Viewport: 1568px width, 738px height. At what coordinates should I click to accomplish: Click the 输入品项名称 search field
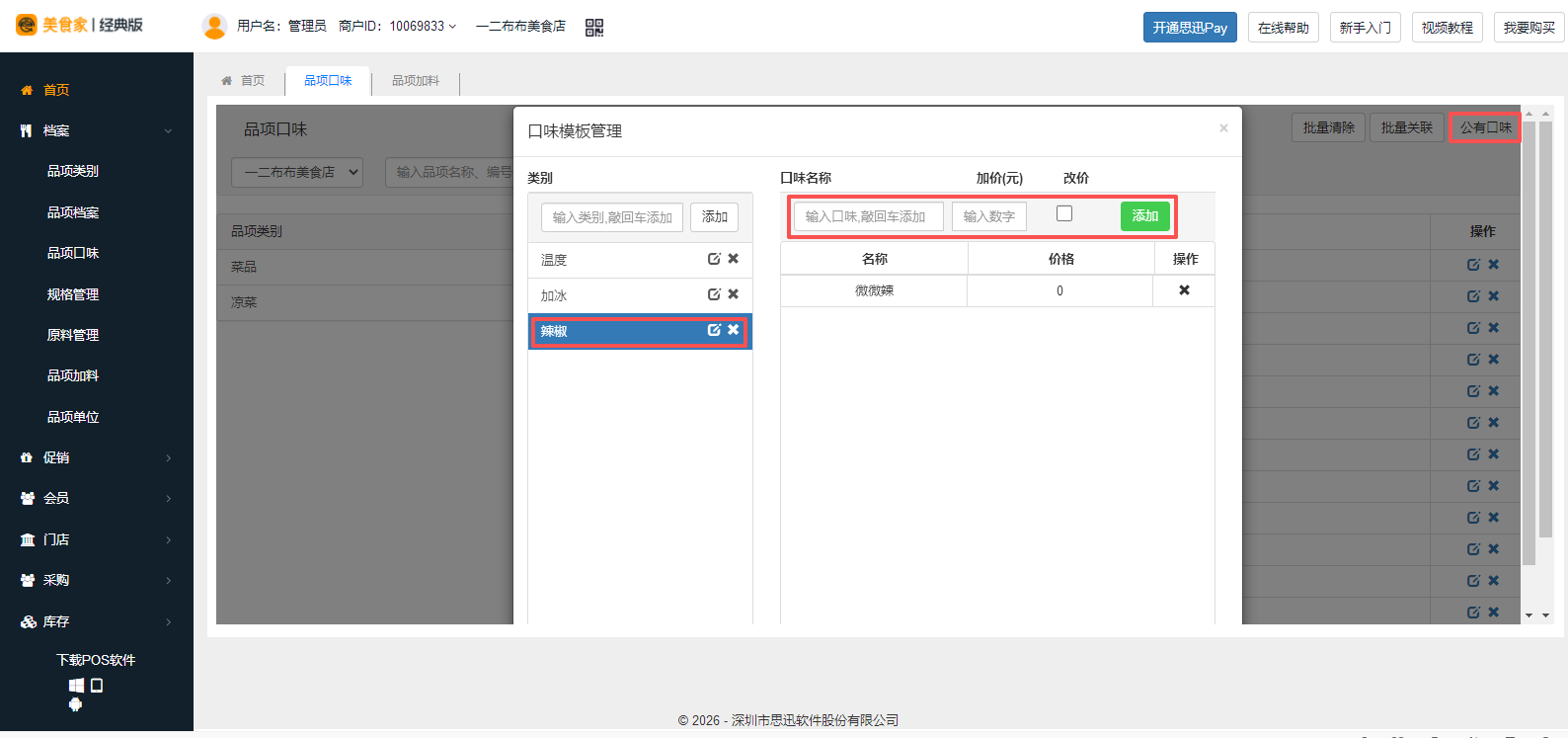point(450,172)
